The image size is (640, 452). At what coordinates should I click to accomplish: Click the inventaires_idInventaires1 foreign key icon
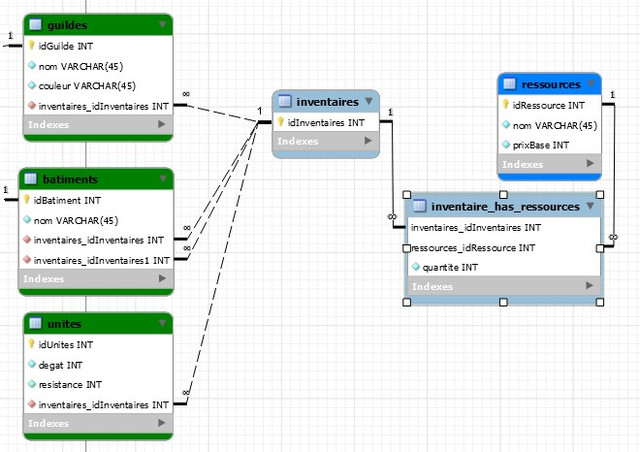(x=27, y=260)
